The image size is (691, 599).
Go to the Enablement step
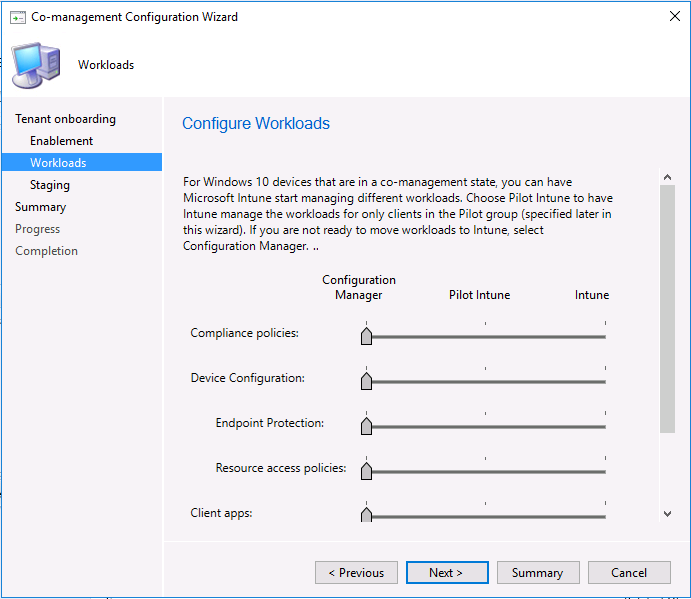[61, 141]
